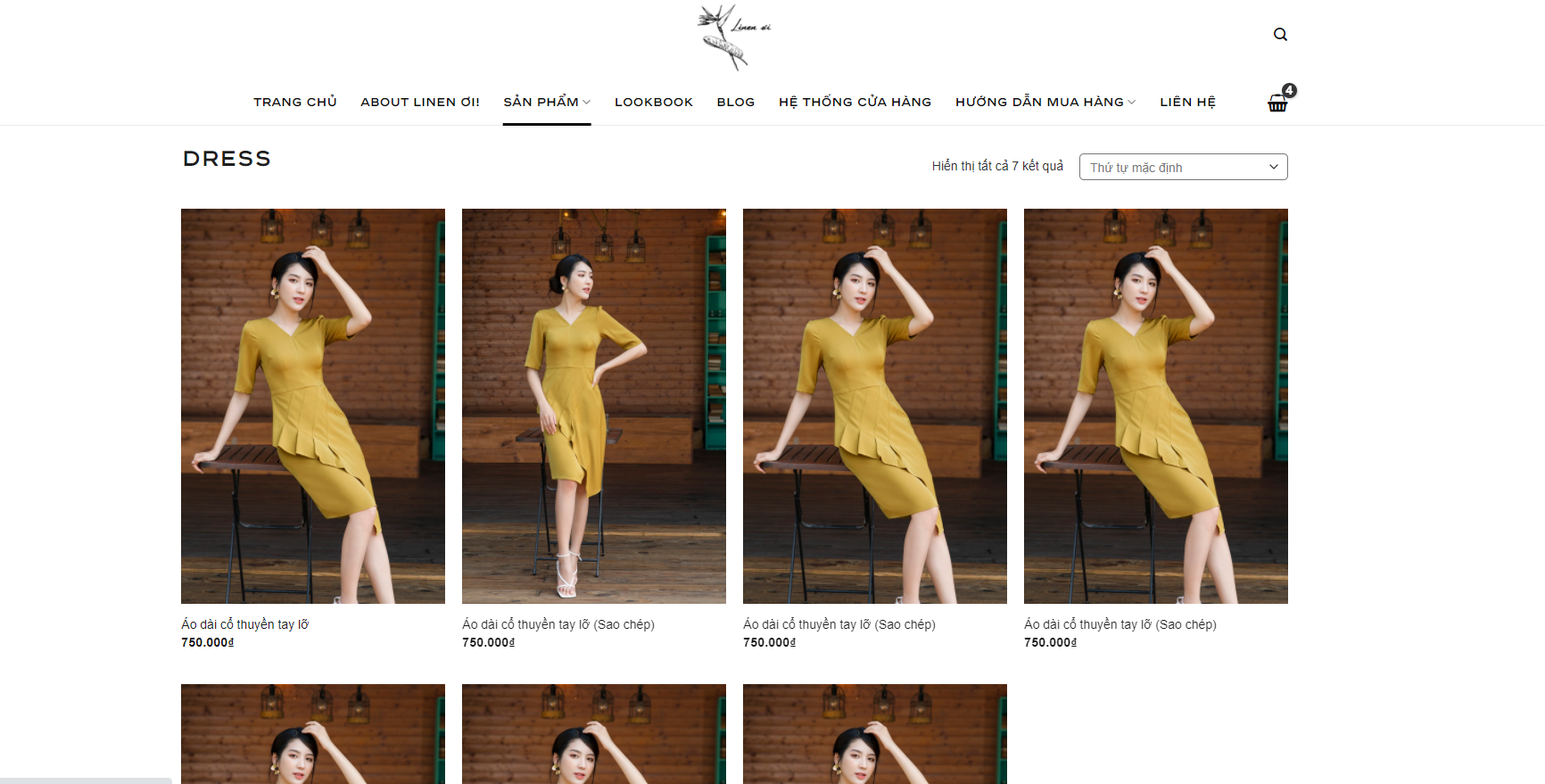Open the Blog menu item
Screen dimensions: 1545x784
(735, 103)
